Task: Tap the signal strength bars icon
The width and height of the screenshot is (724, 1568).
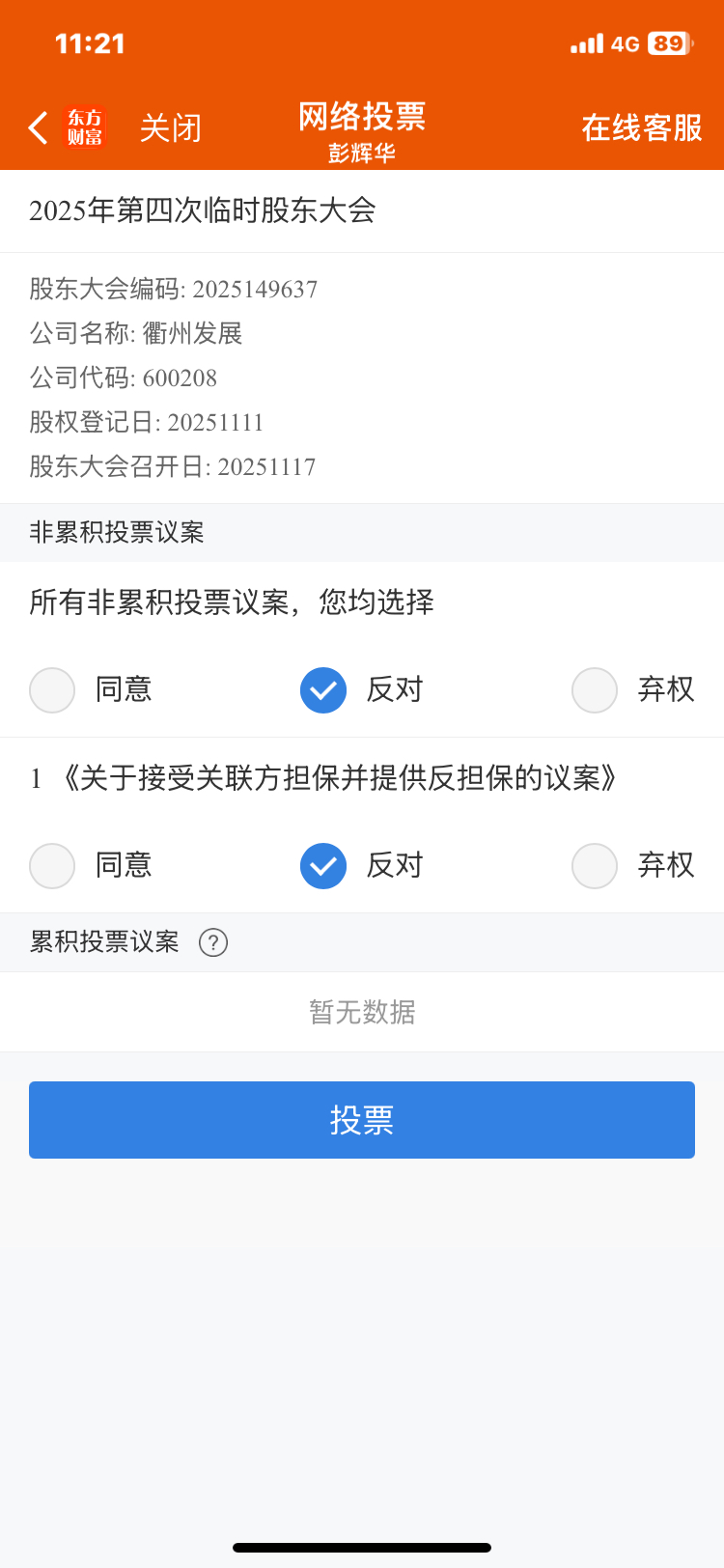Action: pos(586,43)
